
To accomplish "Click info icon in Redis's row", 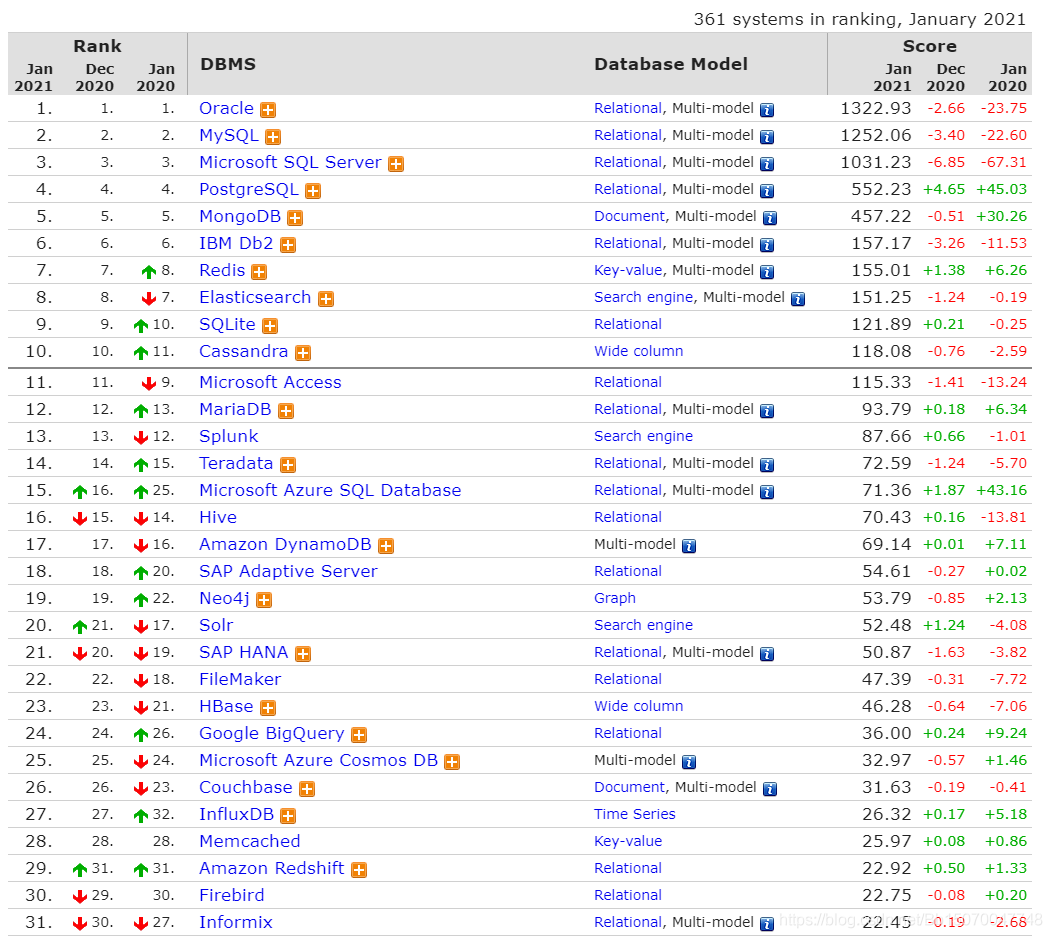I will tap(767, 272).
